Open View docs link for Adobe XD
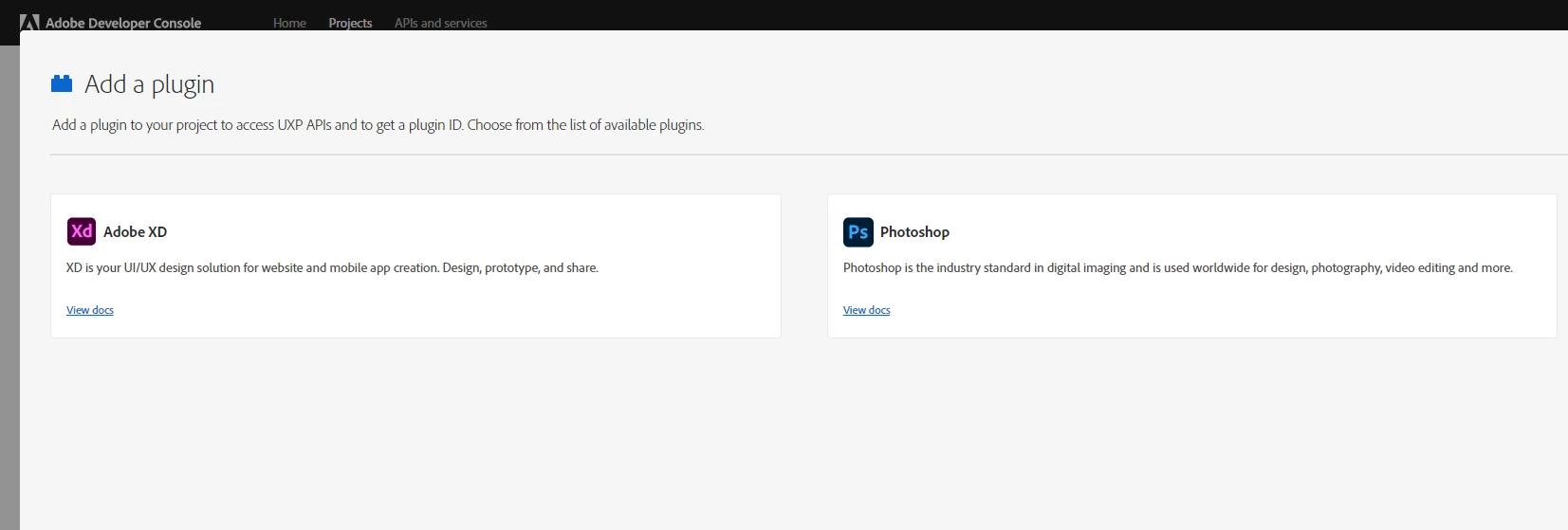The height and width of the screenshot is (530, 1568). tap(90, 310)
